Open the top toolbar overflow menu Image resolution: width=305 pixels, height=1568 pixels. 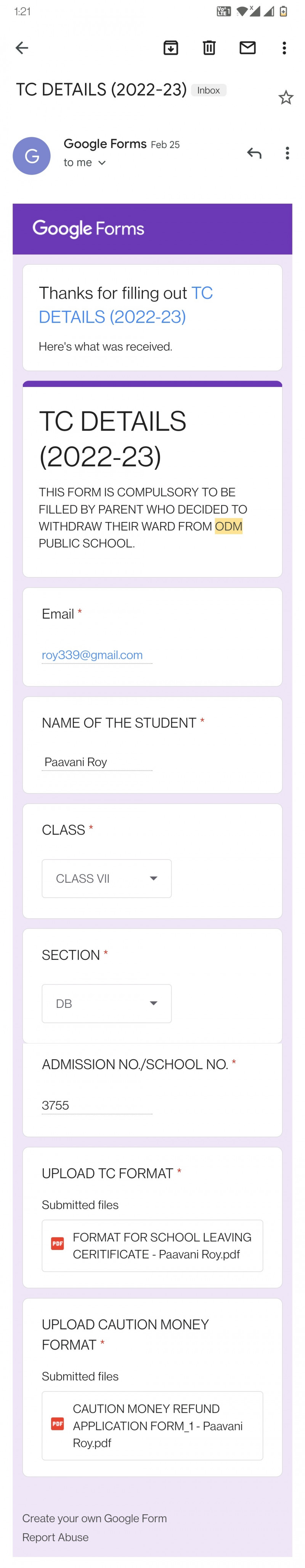coord(284,48)
